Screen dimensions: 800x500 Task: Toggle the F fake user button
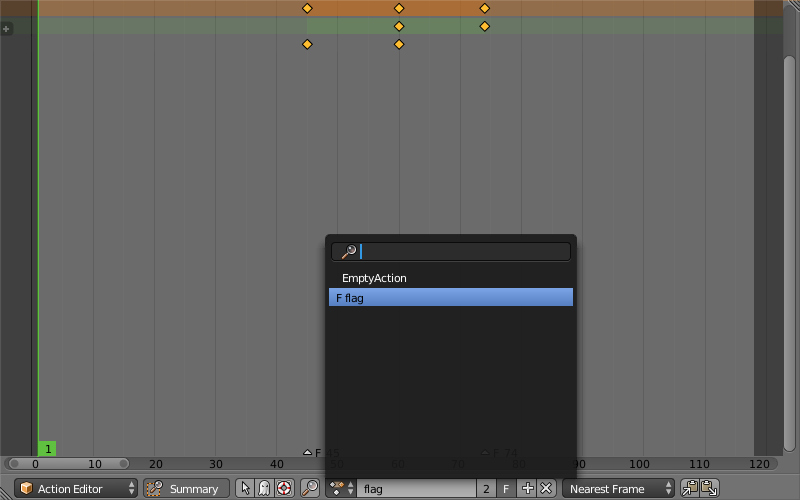point(506,488)
